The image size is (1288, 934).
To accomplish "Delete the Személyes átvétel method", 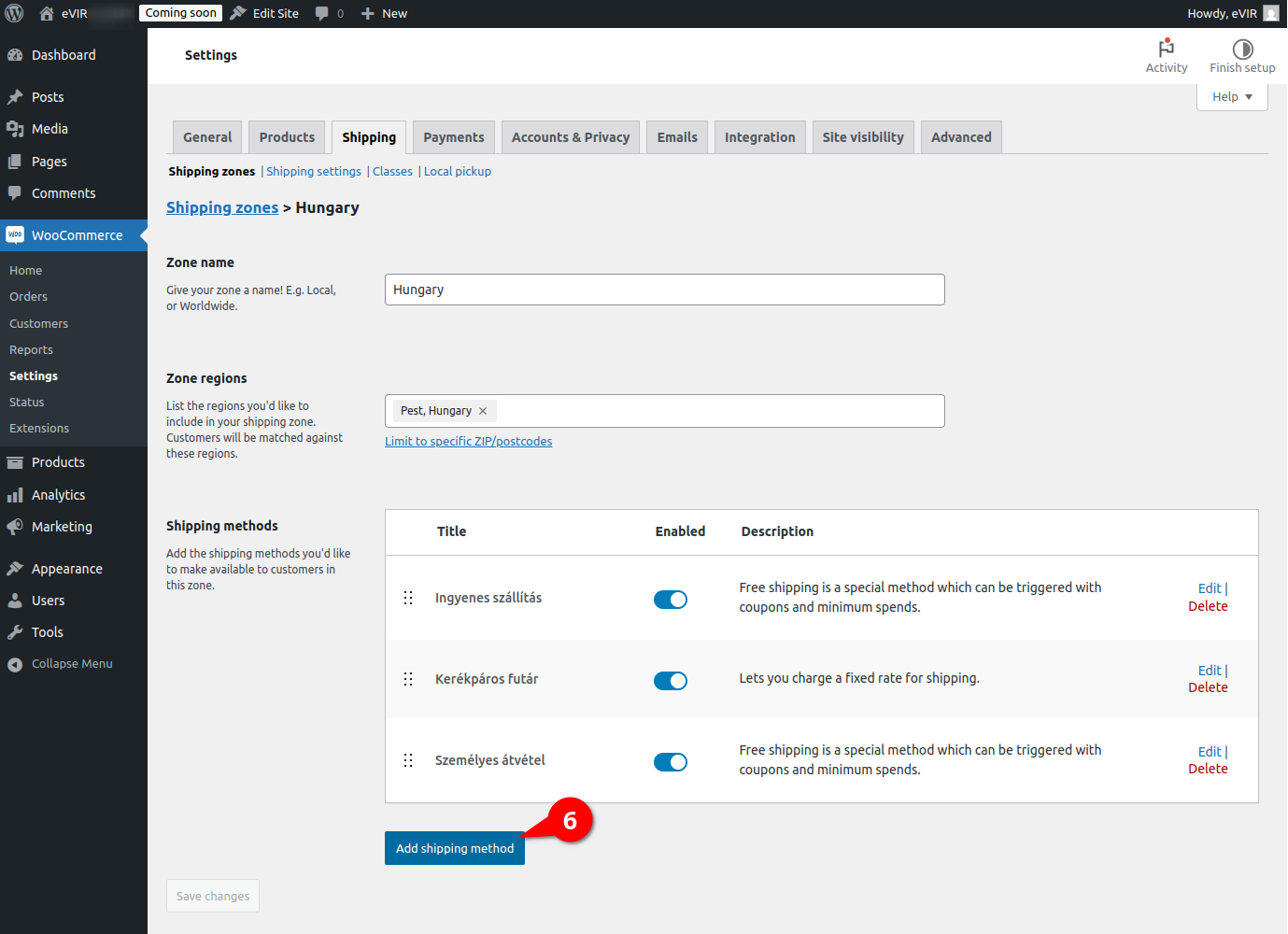I will 1208,769.
